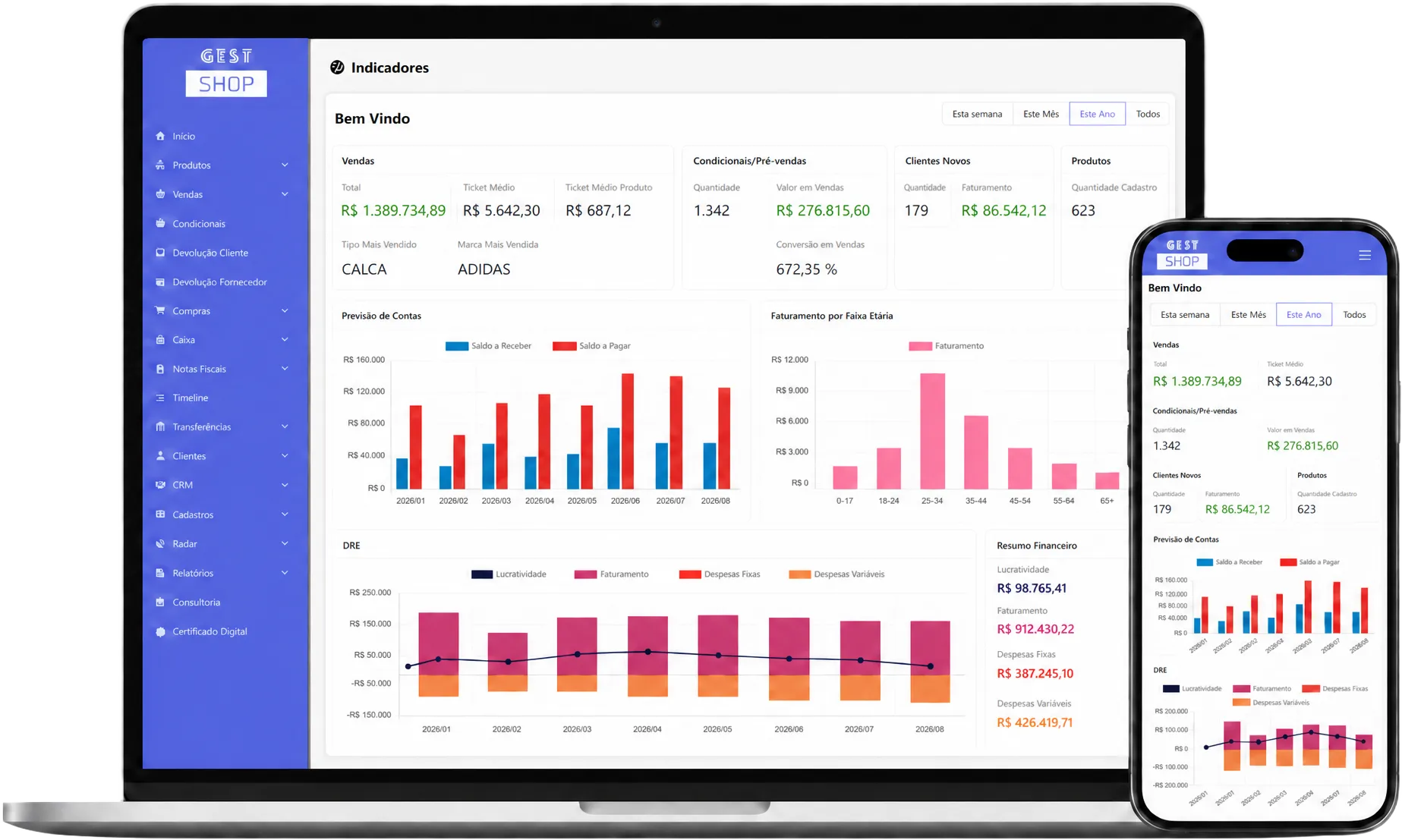Select the Todos filter on laptop

coord(1148,114)
